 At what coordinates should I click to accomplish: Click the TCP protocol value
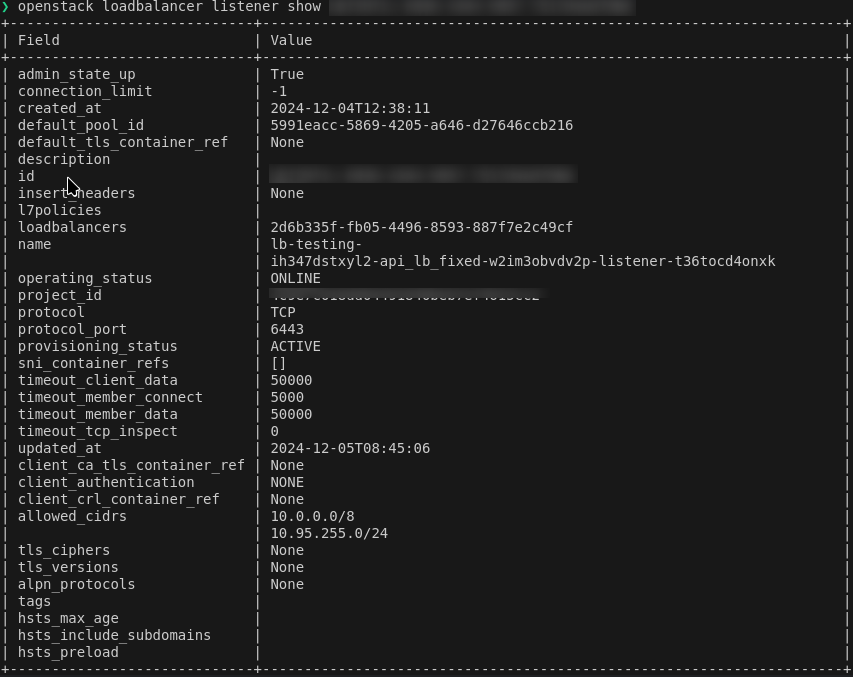click(x=283, y=312)
